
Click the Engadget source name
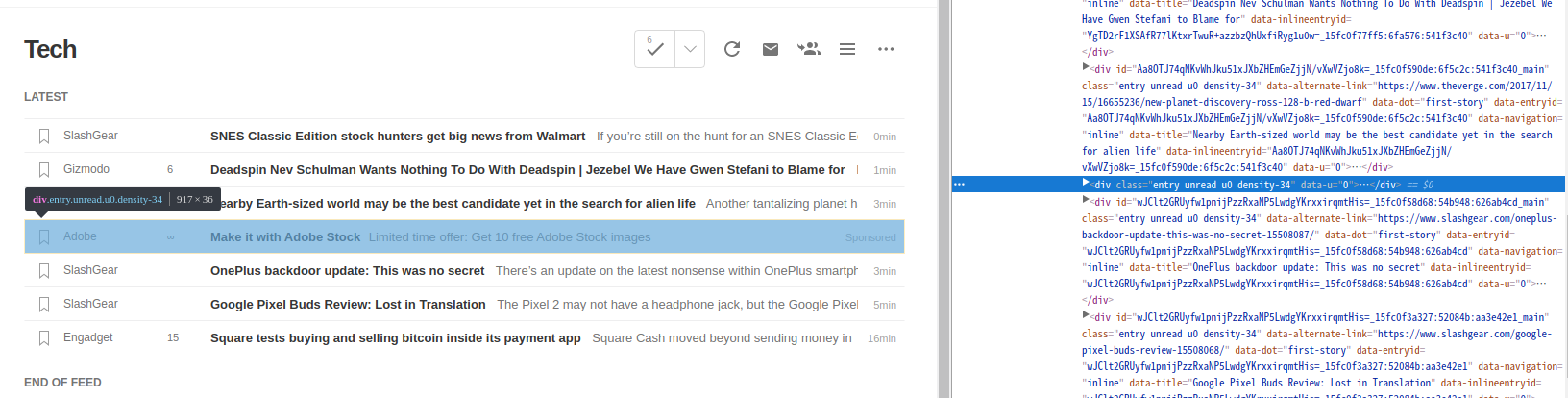tap(88, 337)
